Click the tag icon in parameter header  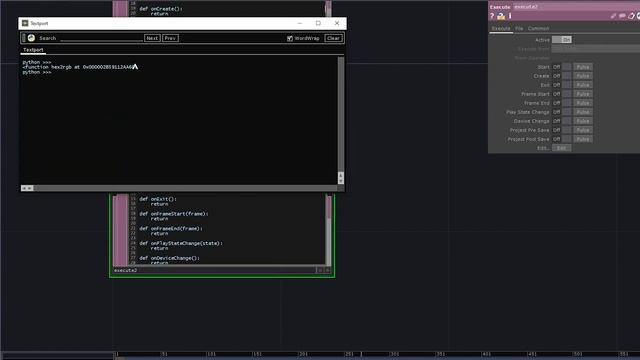click(x=631, y=16)
